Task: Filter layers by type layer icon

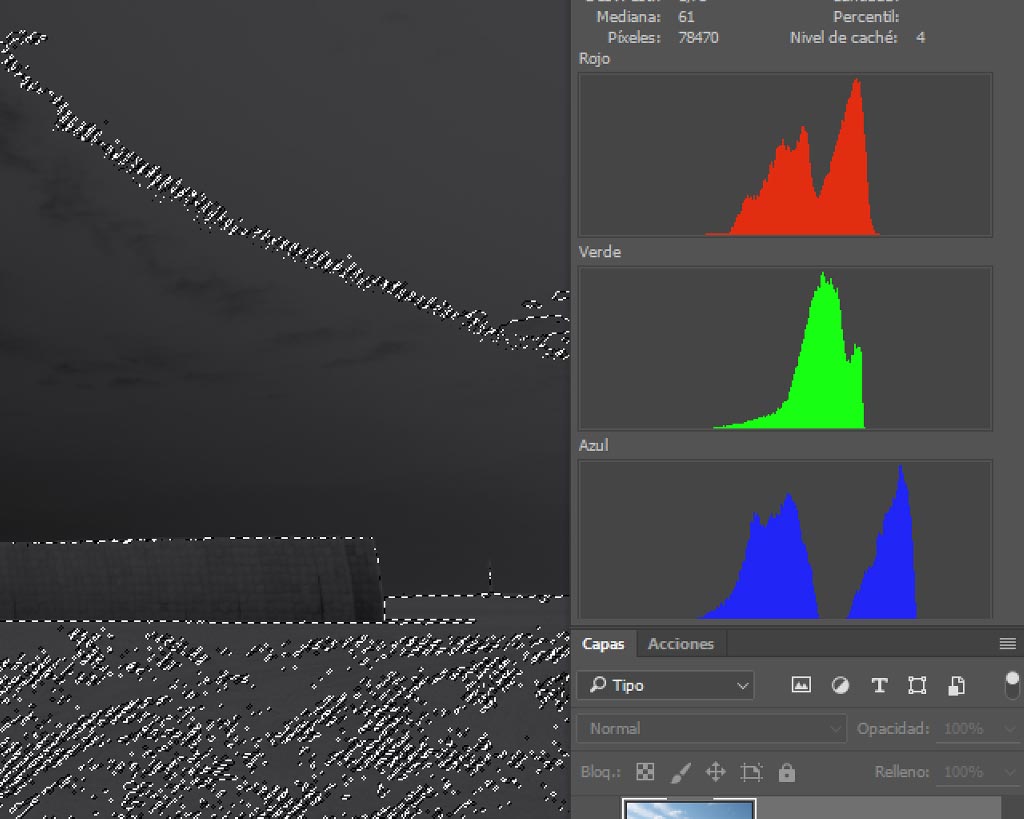Action: click(x=879, y=685)
